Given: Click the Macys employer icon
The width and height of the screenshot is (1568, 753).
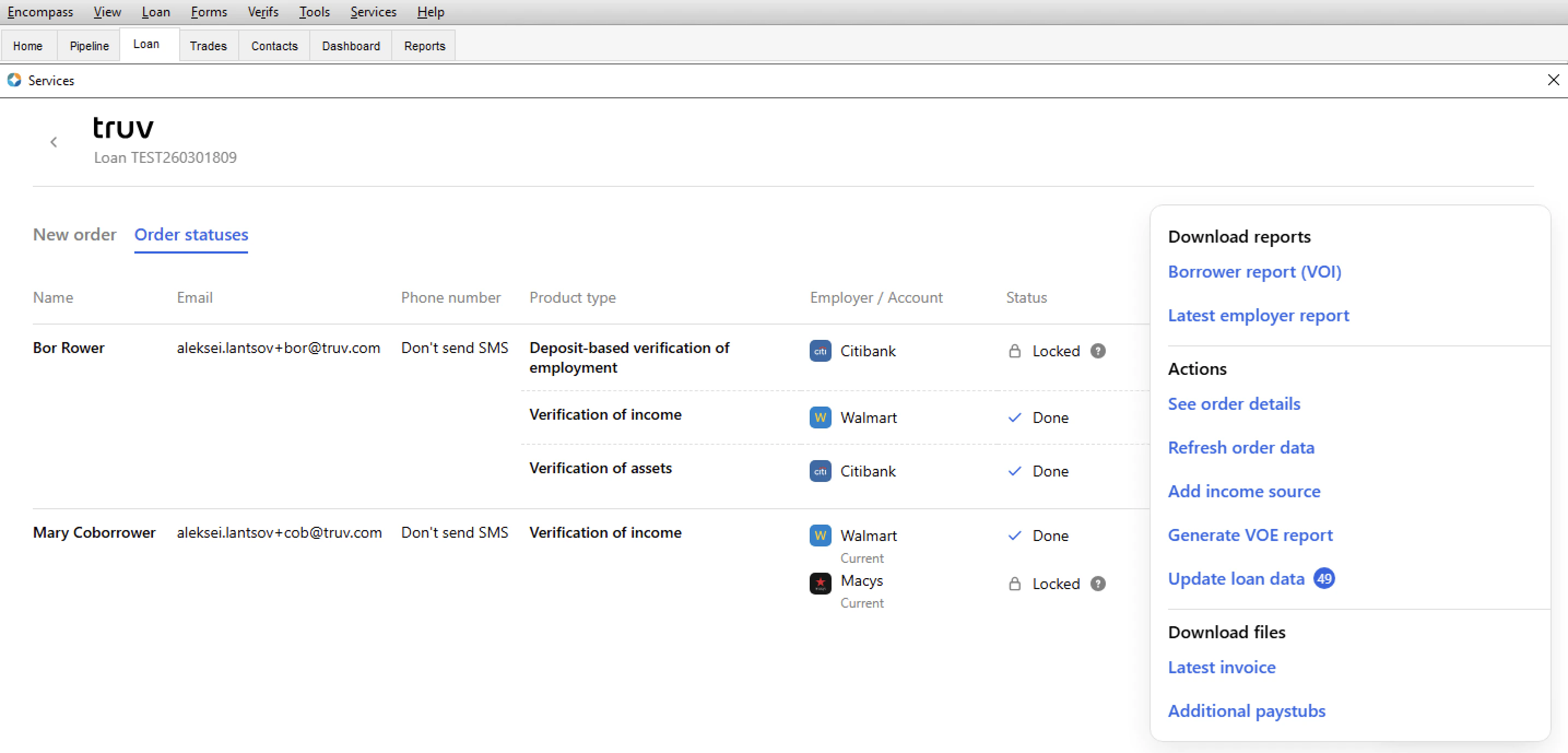Looking at the screenshot, I should click(x=820, y=583).
